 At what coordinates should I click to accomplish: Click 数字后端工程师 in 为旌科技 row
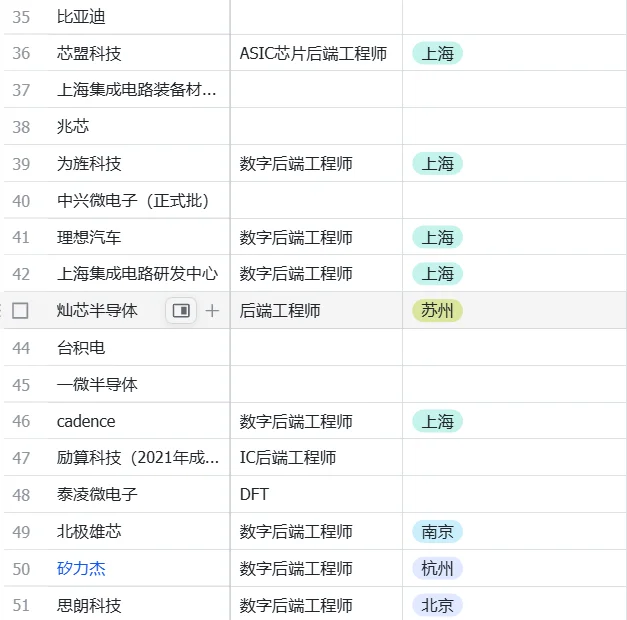(x=296, y=164)
